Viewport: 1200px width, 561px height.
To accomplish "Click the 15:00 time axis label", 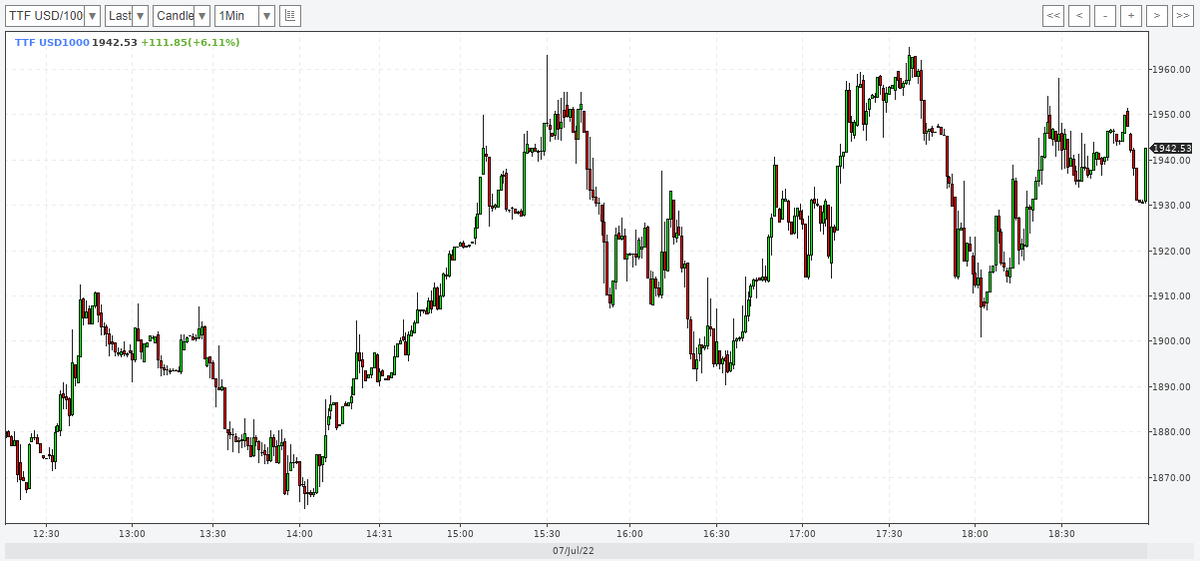I will click(x=460, y=534).
